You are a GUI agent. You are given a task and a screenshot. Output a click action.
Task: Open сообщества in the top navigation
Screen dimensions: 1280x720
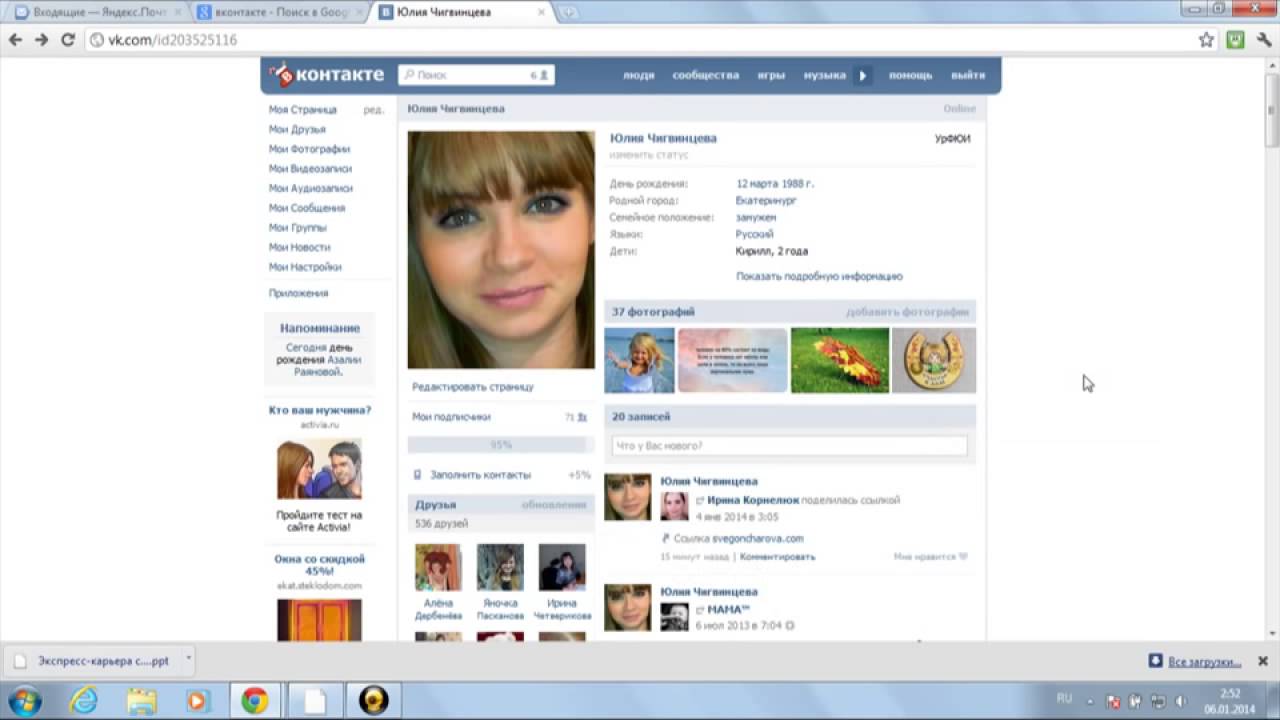click(705, 75)
